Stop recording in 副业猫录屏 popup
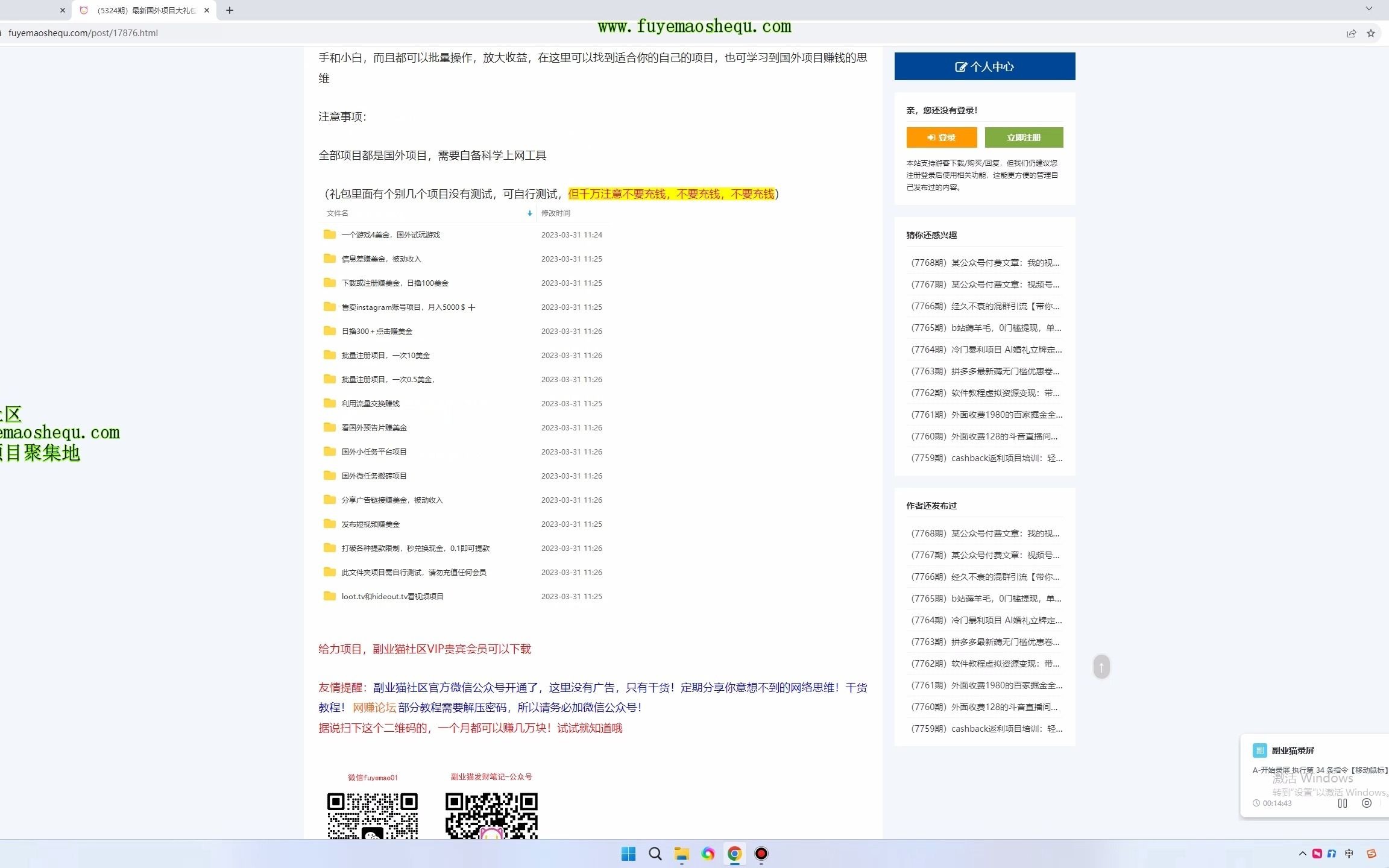 pyautogui.click(x=1367, y=803)
